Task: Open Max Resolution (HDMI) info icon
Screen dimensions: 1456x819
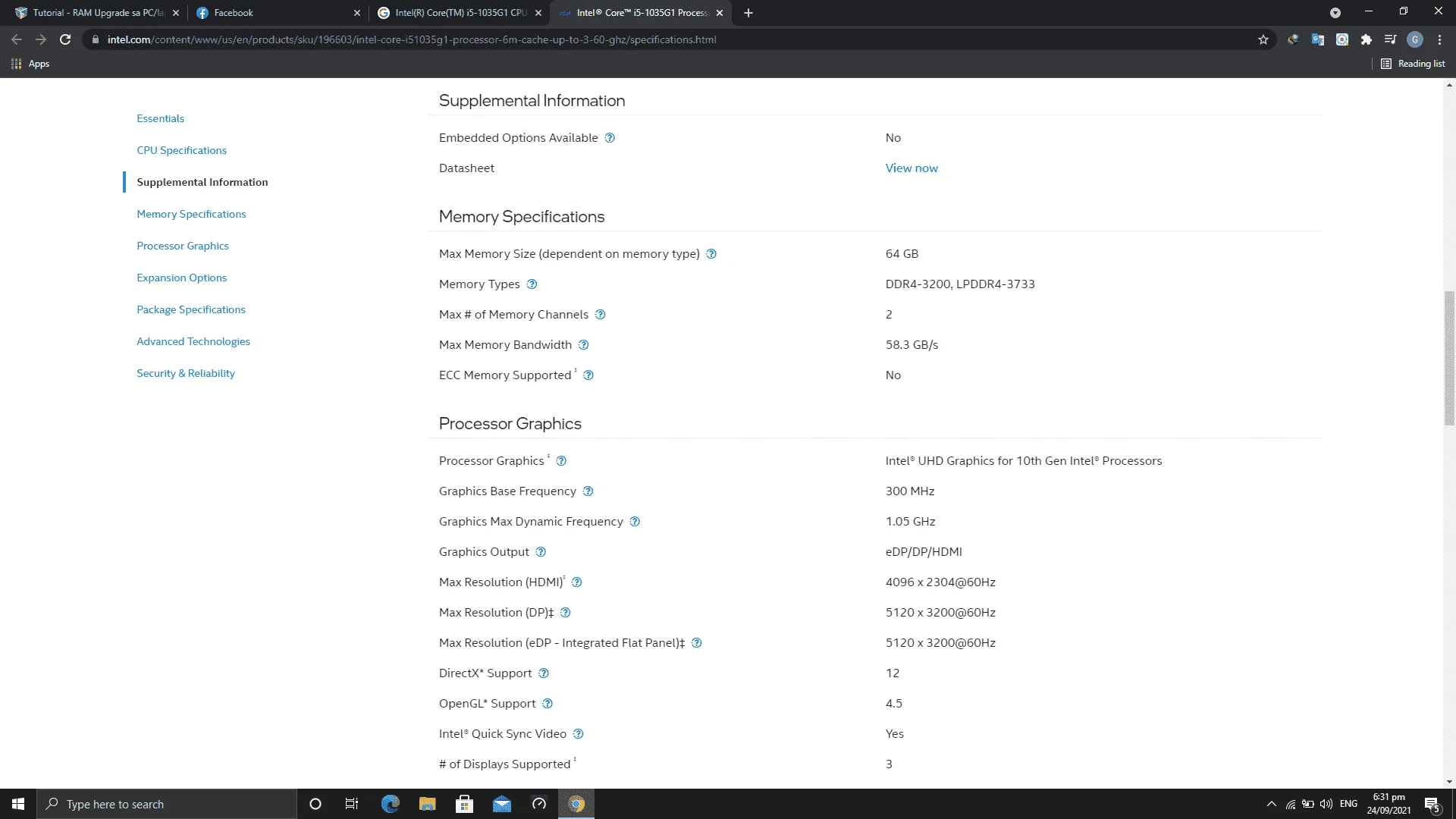Action: tap(576, 582)
